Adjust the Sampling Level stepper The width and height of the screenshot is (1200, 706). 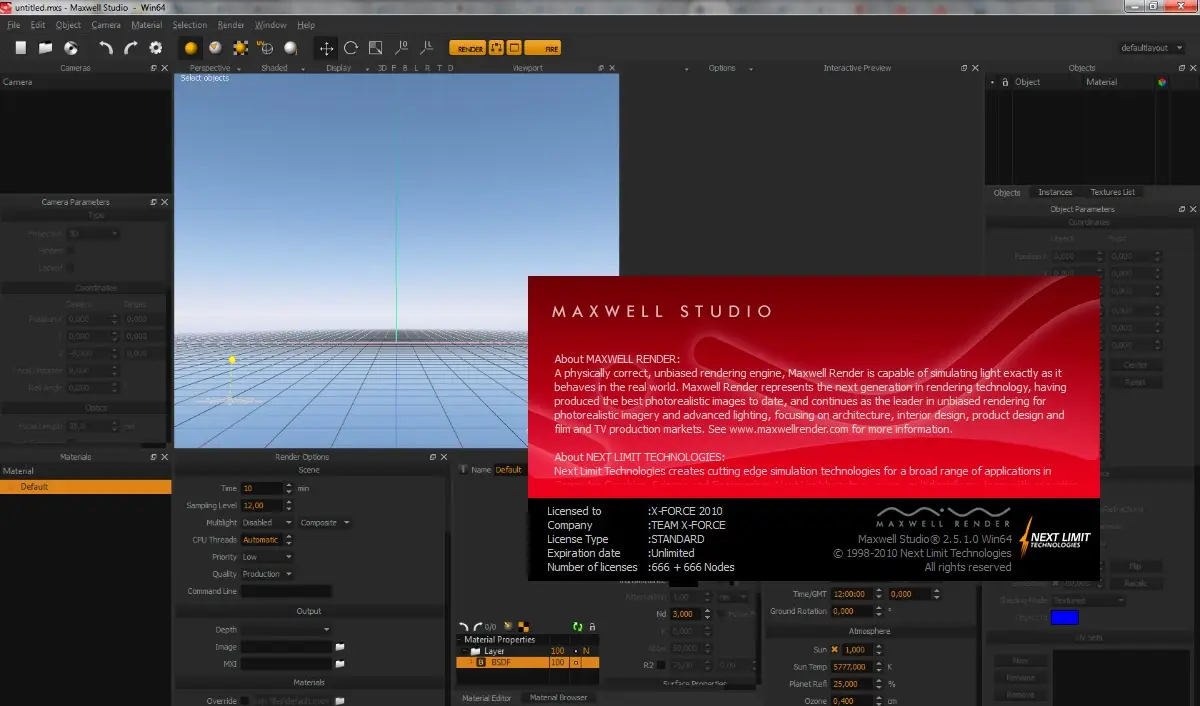pos(289,505)
